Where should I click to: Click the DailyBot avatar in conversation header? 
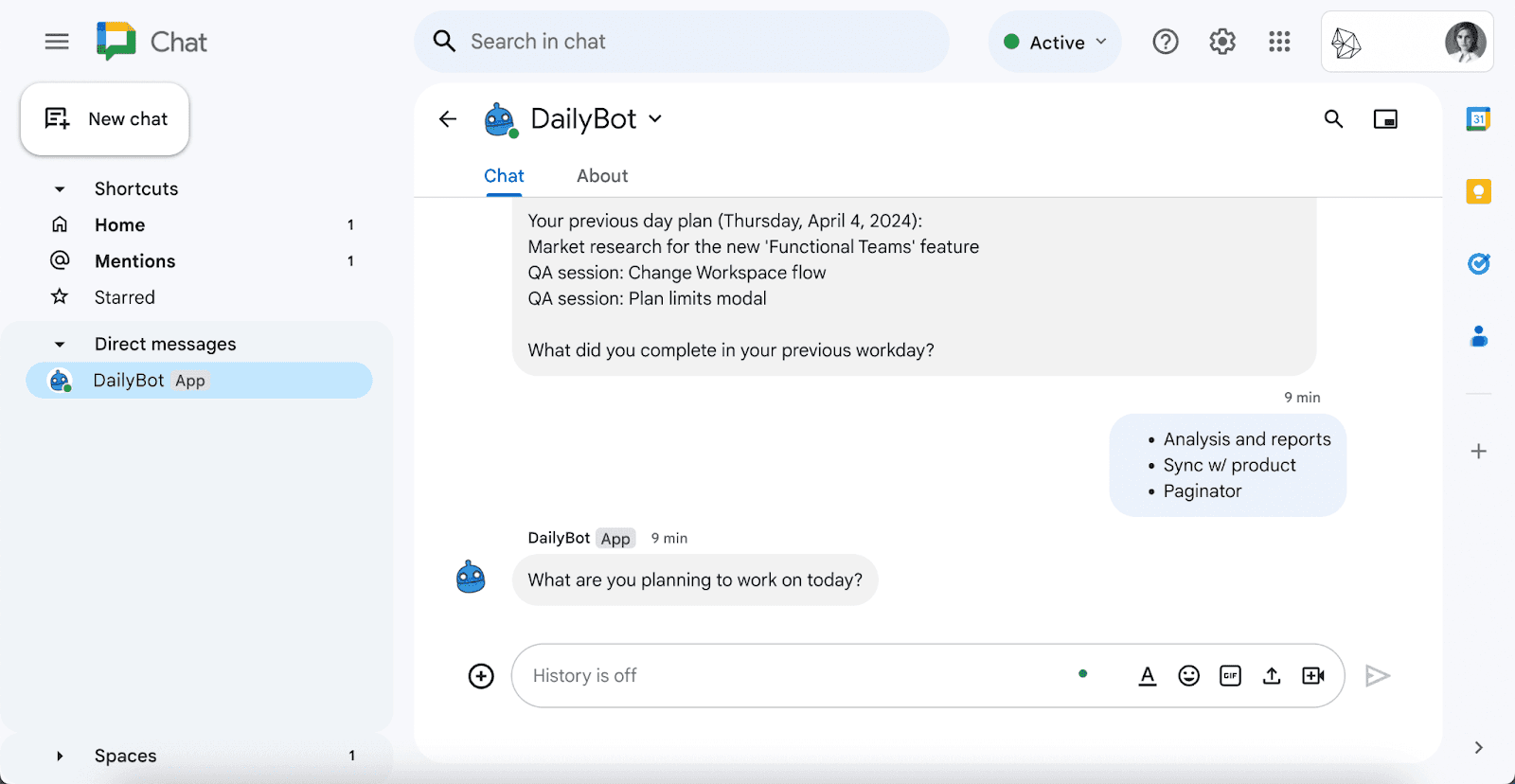click(500, 120)
